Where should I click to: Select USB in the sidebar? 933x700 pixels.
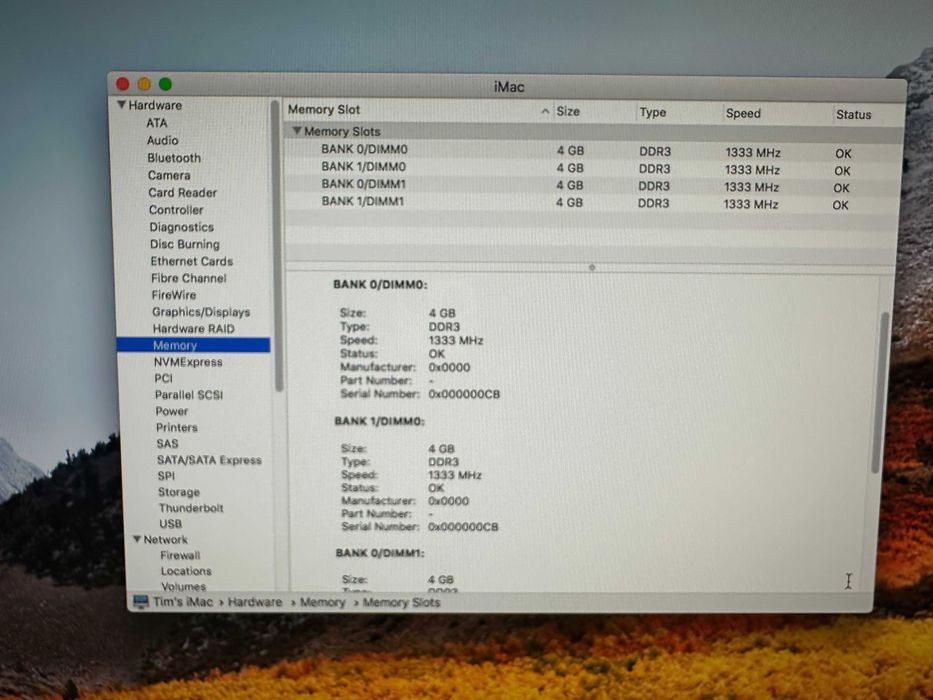pos(170,524)
